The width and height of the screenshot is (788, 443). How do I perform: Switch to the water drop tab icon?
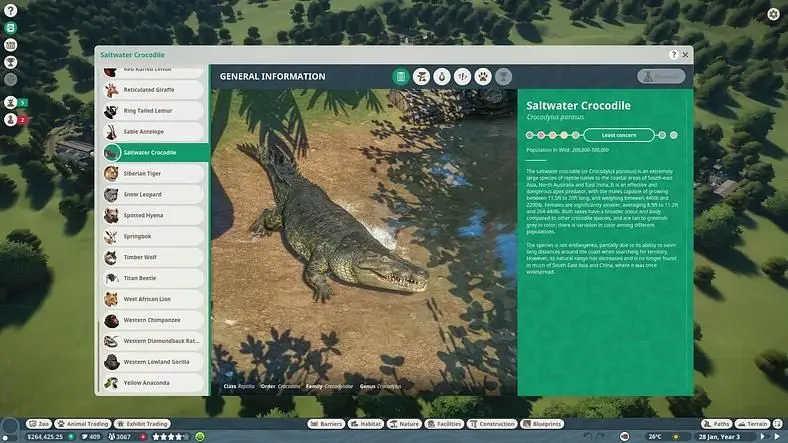442,76
